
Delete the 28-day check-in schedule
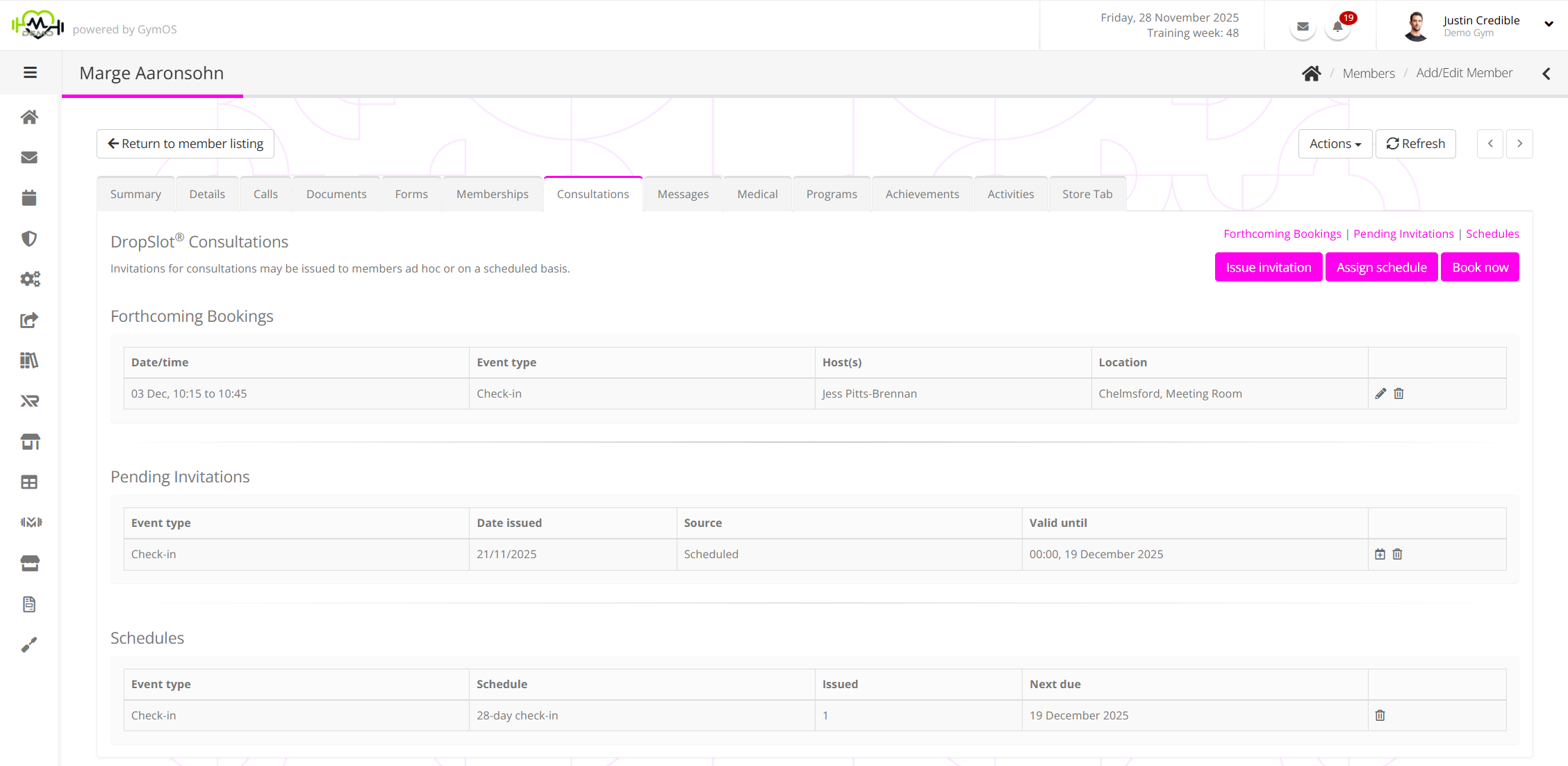click(x=1380, y=715)
